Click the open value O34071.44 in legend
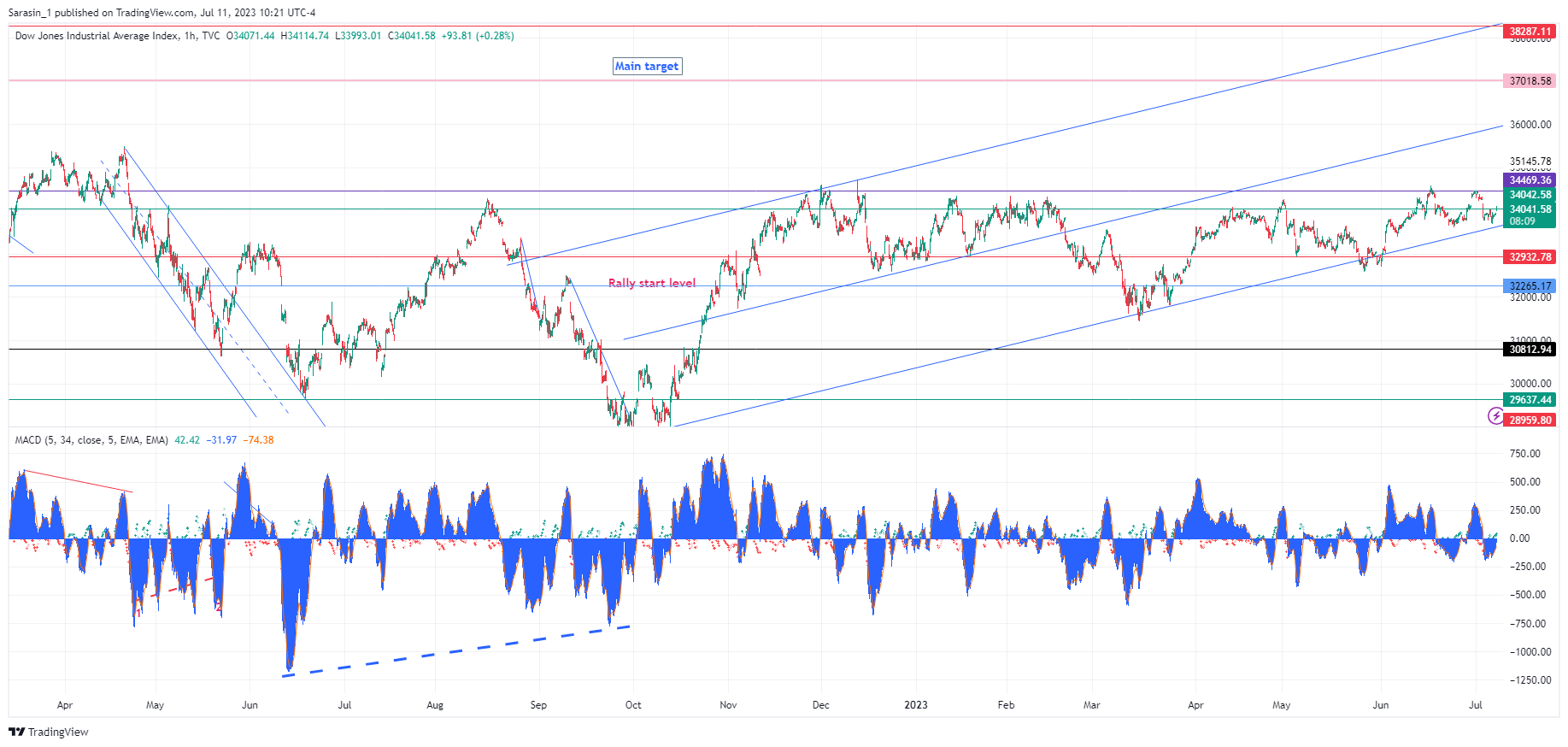The height and width of the screenshot is (747, 1568). pyautogui.click(x=250, y=36)
